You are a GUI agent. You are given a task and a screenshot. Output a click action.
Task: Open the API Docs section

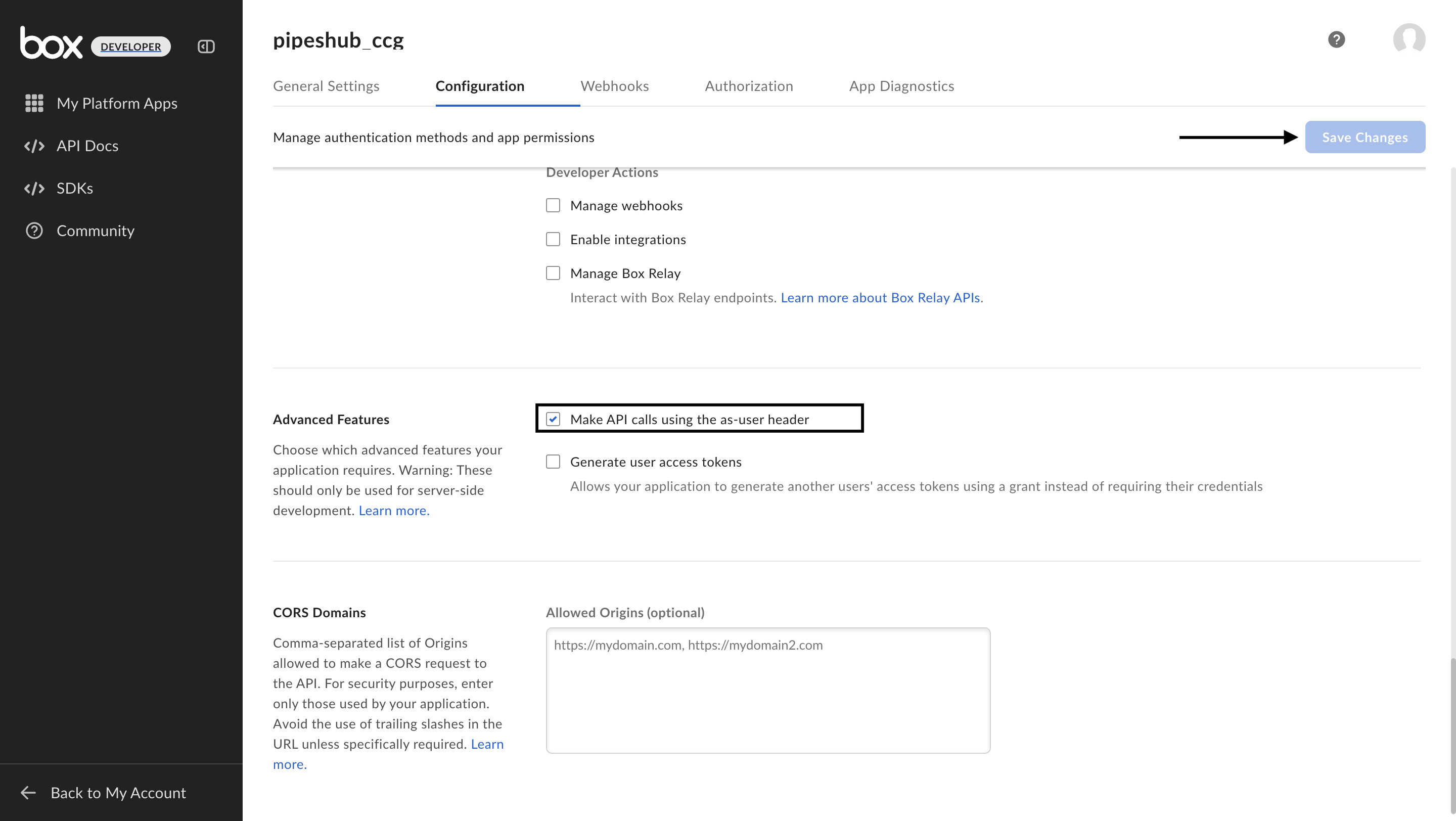click(87, 146)
